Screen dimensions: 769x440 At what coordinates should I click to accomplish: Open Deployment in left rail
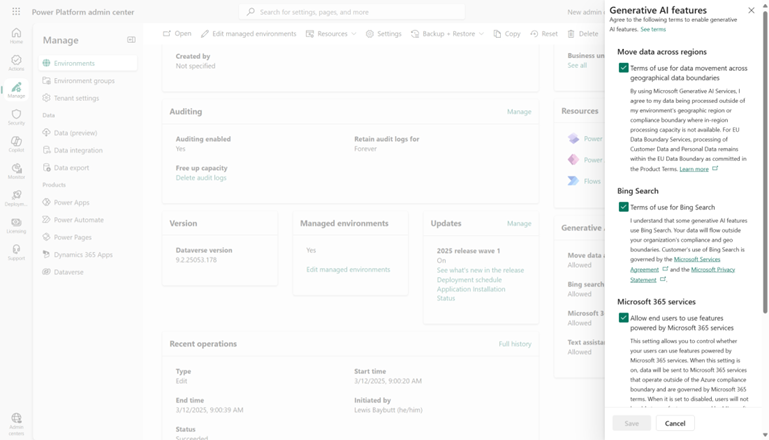click(16, 198)
